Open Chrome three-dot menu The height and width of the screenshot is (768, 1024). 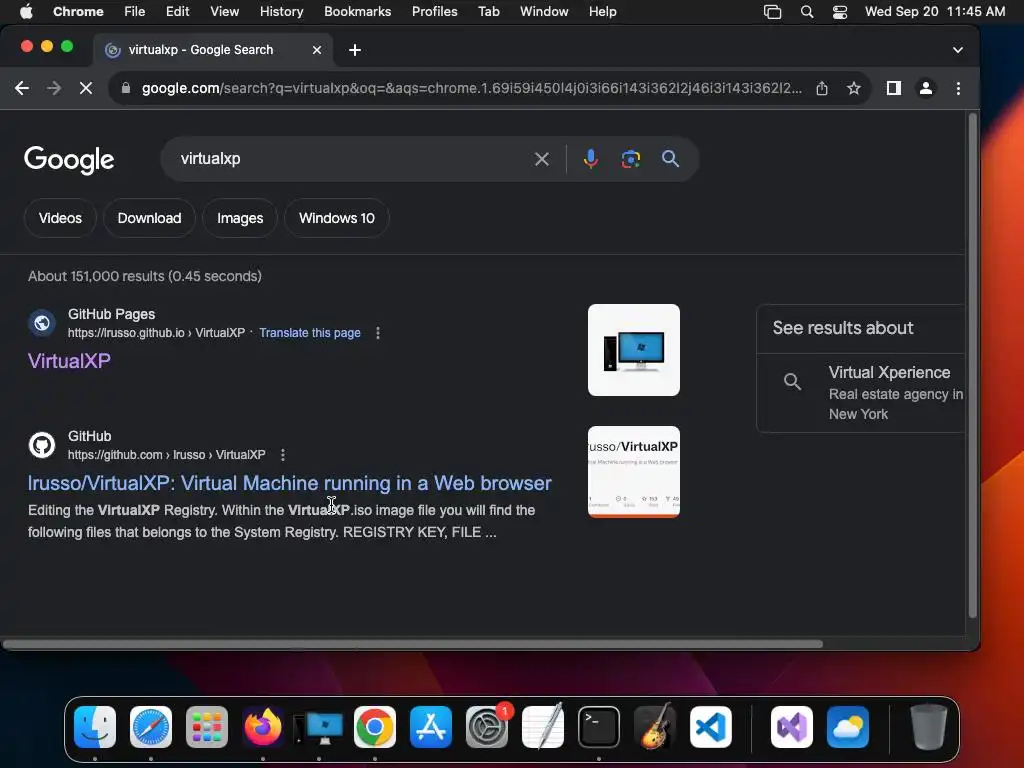click(958, 88)
